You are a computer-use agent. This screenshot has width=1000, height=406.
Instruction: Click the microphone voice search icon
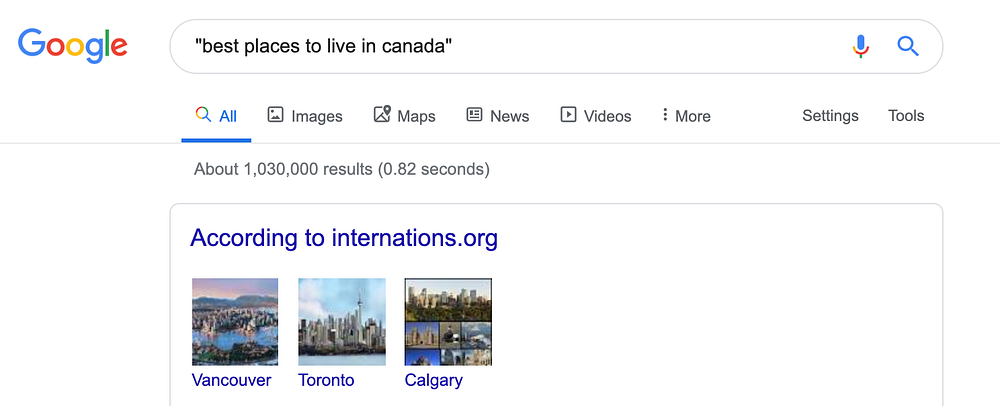coord(860,46)
